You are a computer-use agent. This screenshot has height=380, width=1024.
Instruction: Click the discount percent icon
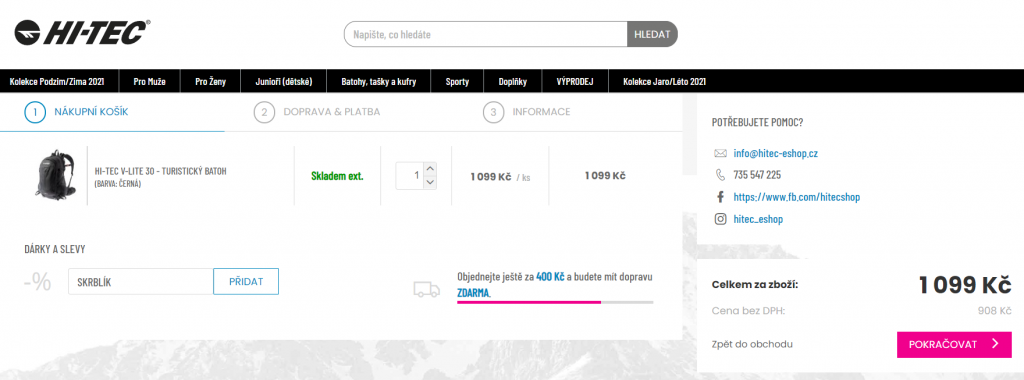[37, 282]
